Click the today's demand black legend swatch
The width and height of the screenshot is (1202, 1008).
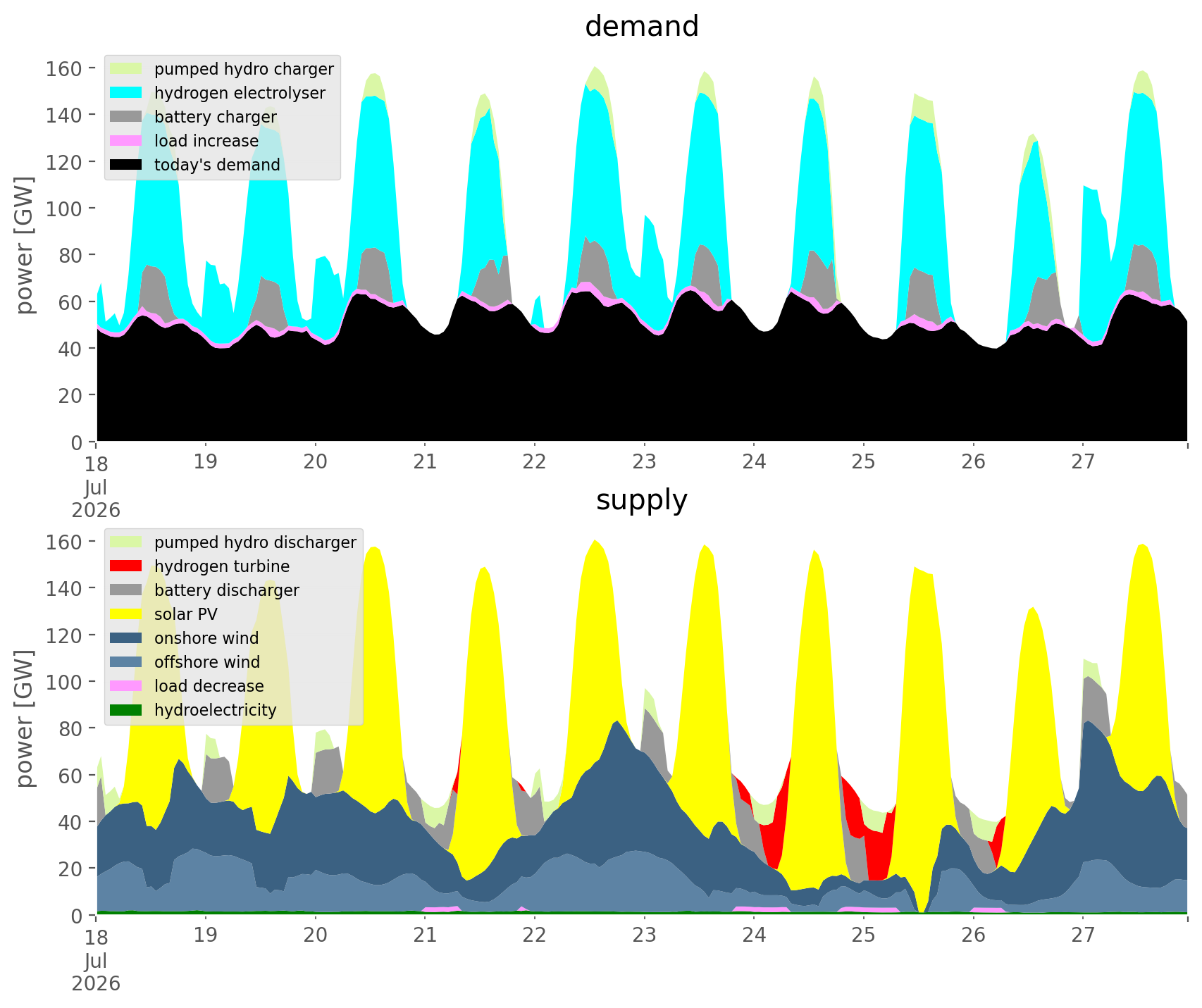coord(127,165)
